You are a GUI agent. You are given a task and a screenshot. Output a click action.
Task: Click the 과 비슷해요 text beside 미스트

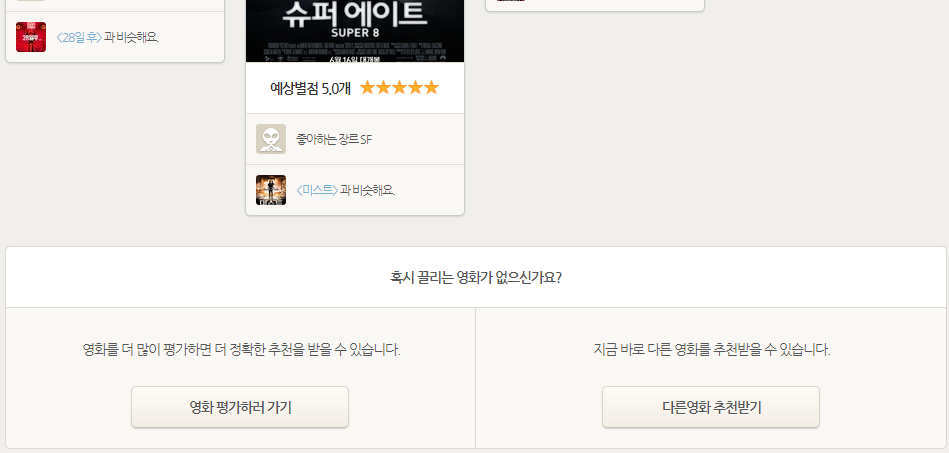click(x=368, y=190)
